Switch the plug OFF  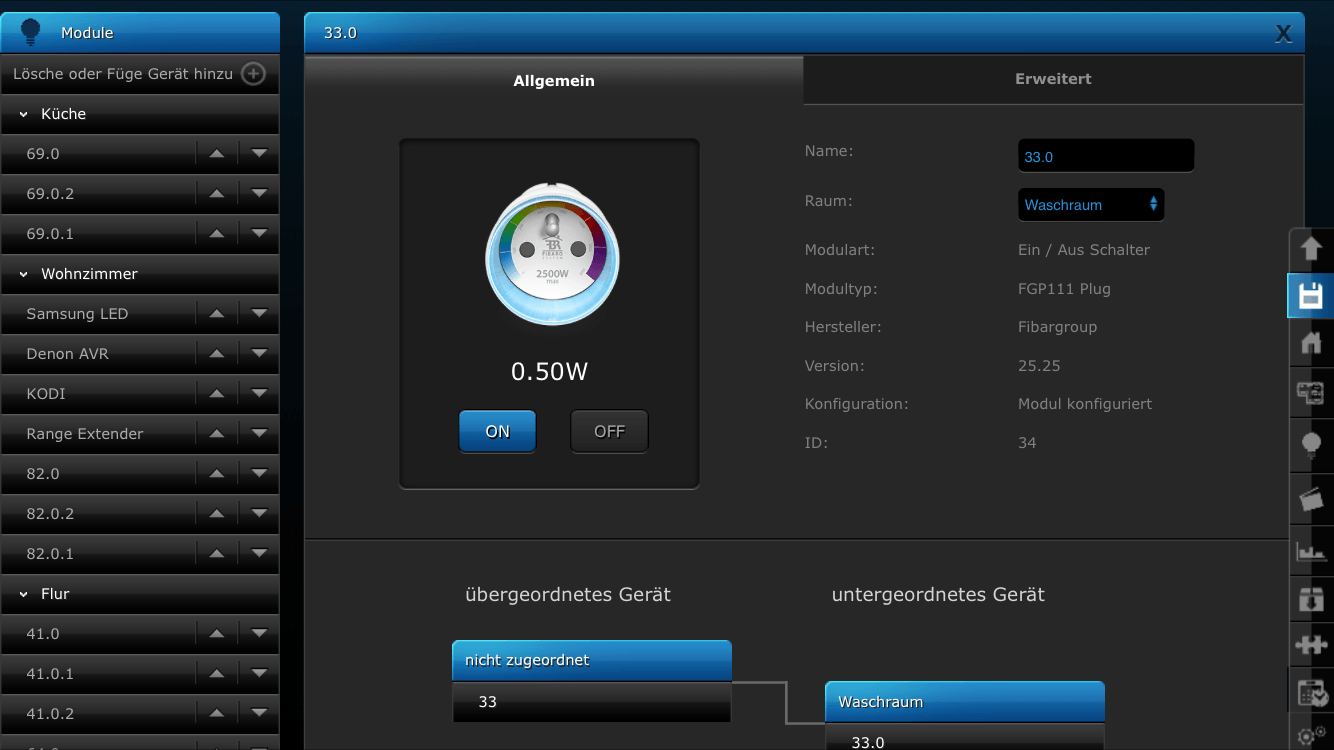tap(609, 432)
